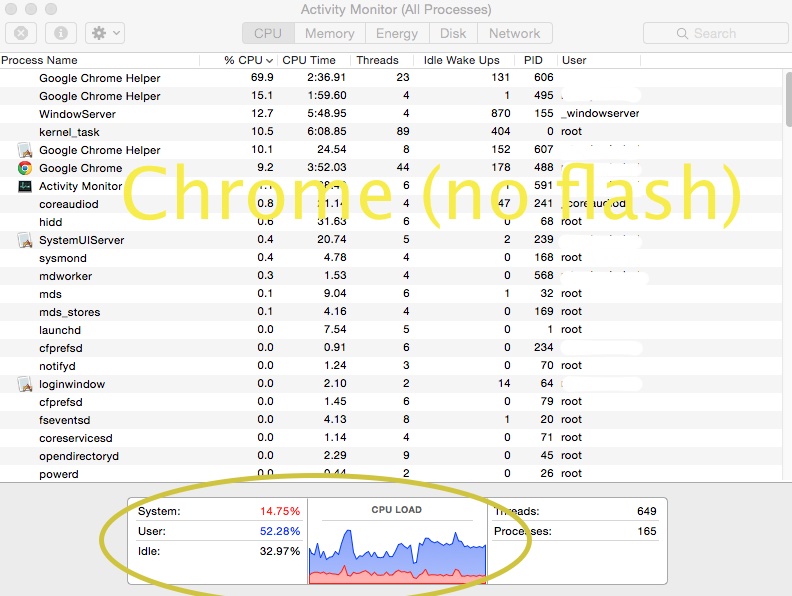Click the Activity Monitor process icon
Image resolution: width=792 pixels, height=596 pixels.
(25, 186)
